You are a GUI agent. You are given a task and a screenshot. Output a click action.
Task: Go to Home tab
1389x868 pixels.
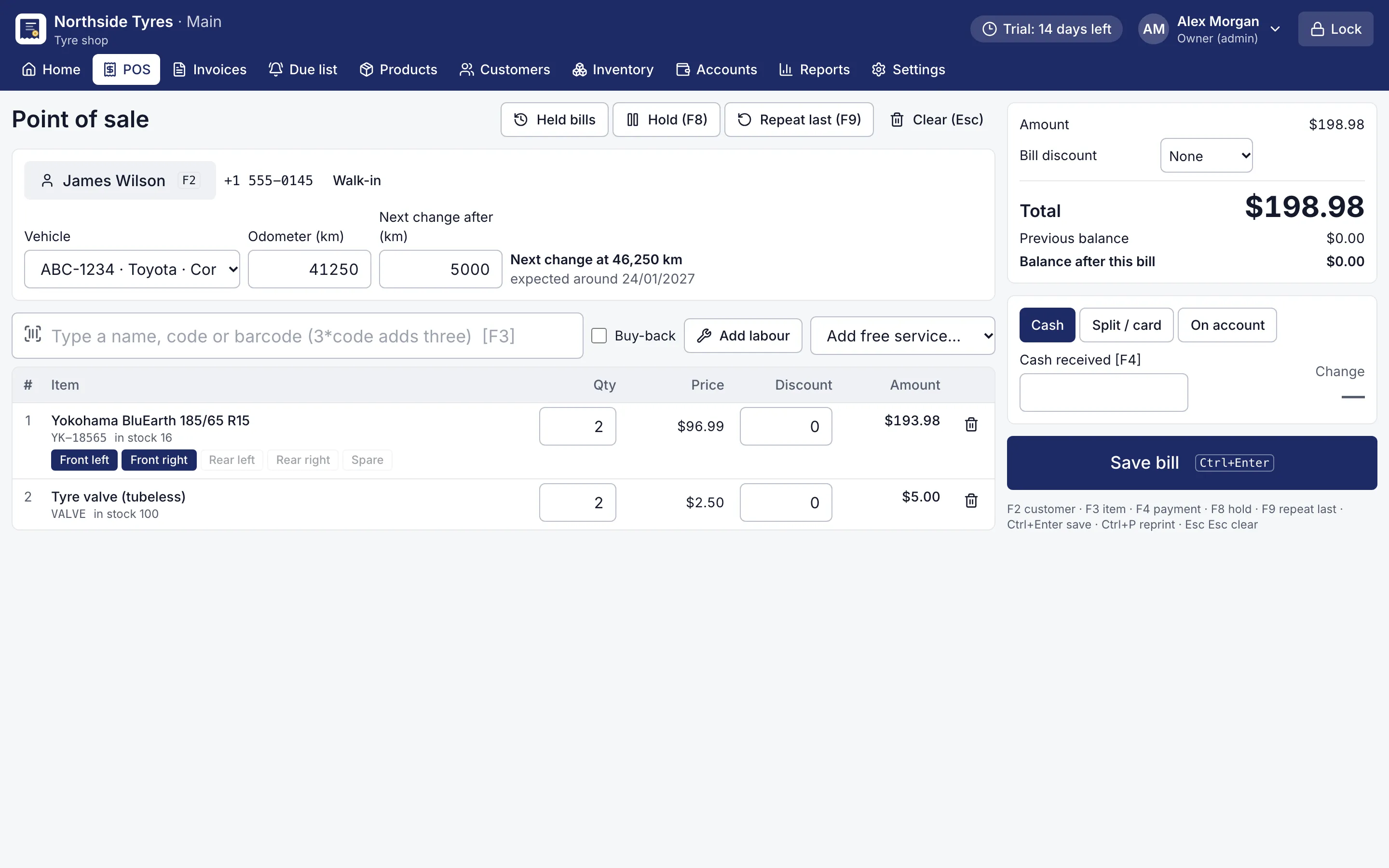click(51, 69)
